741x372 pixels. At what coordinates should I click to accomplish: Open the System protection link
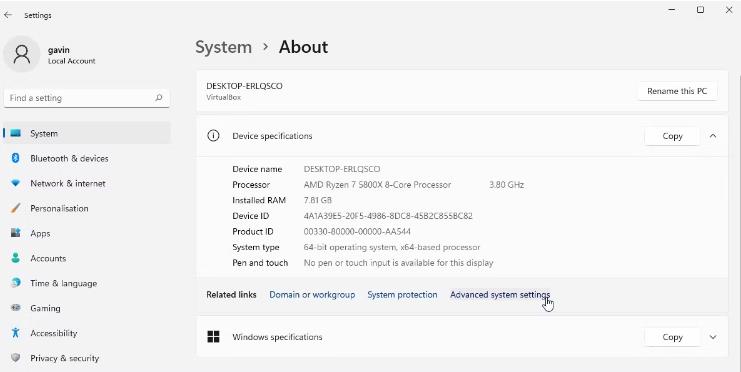click(x=402, y=294)
